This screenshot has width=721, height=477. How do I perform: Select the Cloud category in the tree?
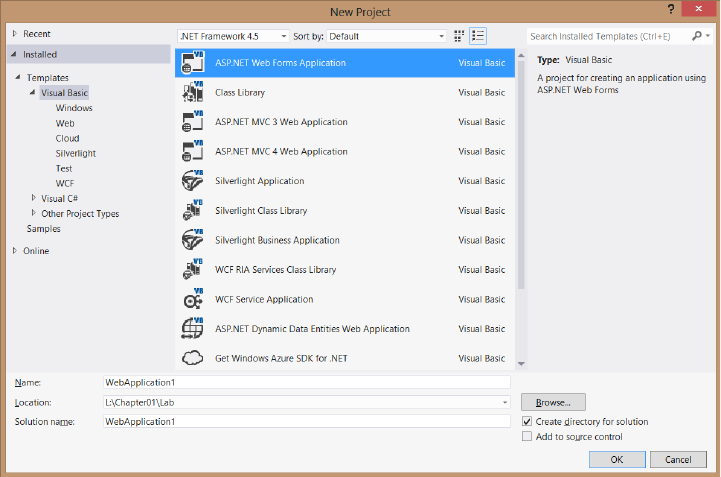click(67, 138)
